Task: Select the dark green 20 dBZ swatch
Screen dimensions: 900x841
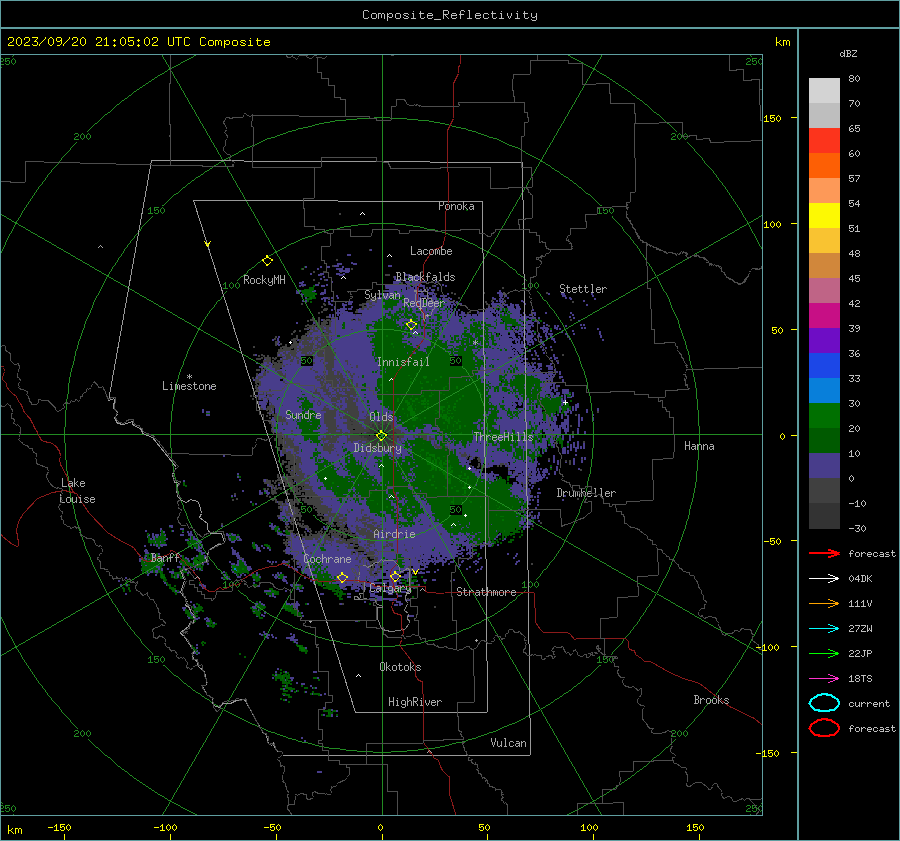Action: [x=824, y=440]
